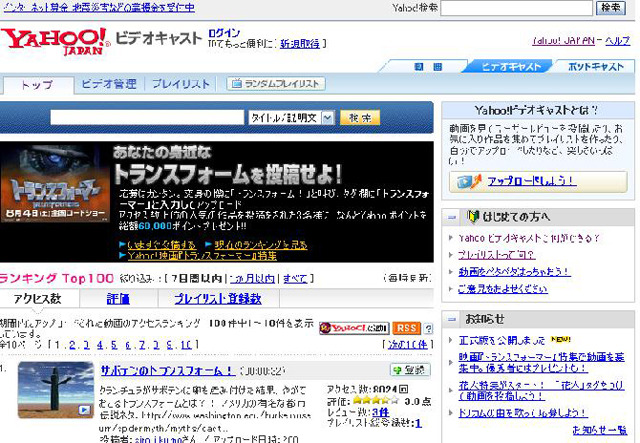Click the アップロードしよう！ upload link

532,181
